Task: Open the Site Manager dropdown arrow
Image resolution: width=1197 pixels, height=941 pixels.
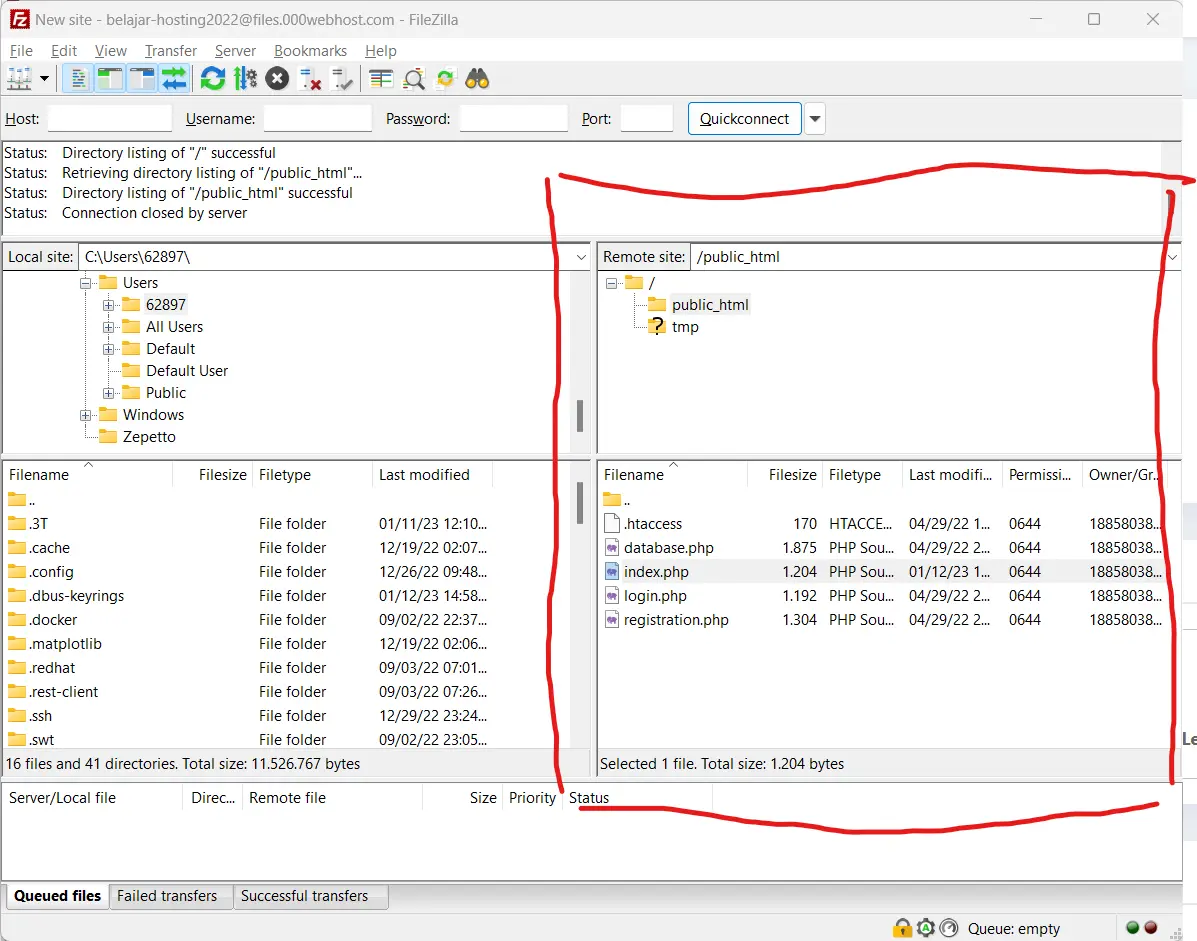Action: 44,79
